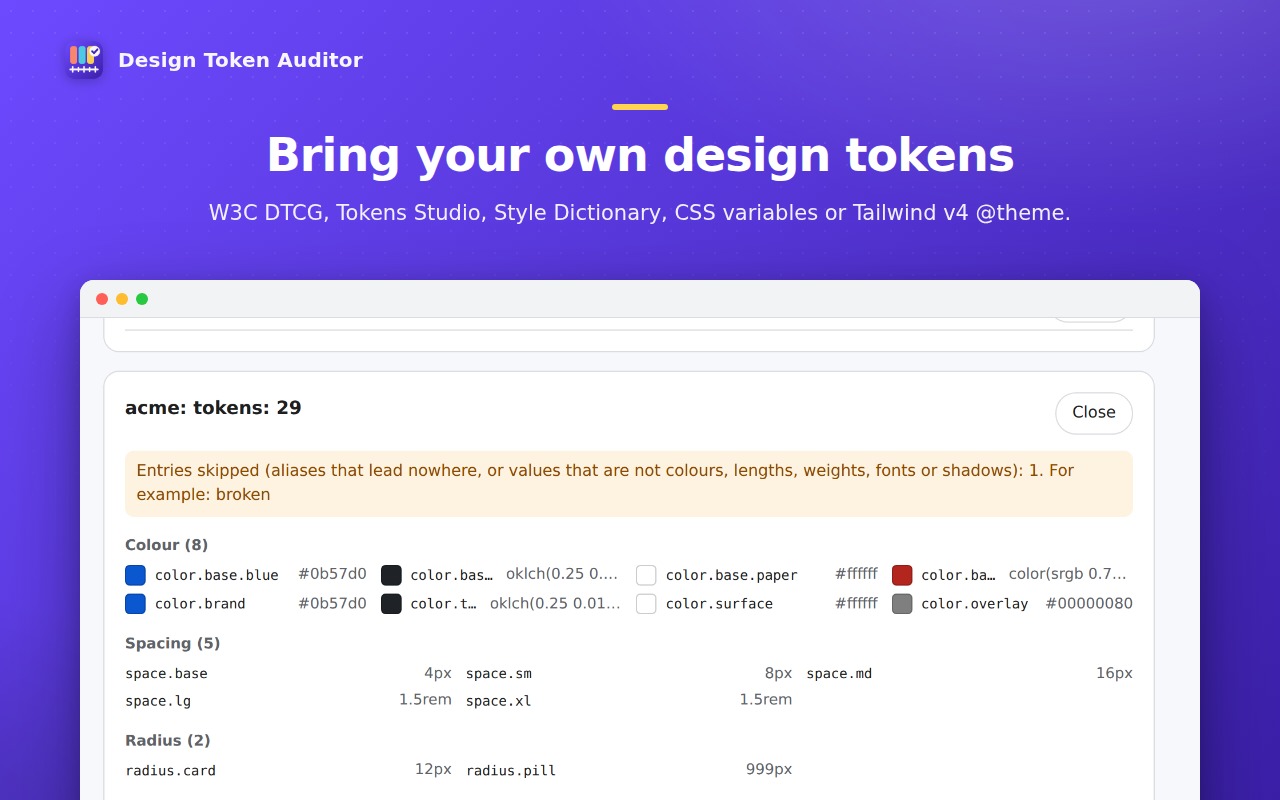Click the space.xl token name
Screen dimensions: 1280x800
coord(499,701)
